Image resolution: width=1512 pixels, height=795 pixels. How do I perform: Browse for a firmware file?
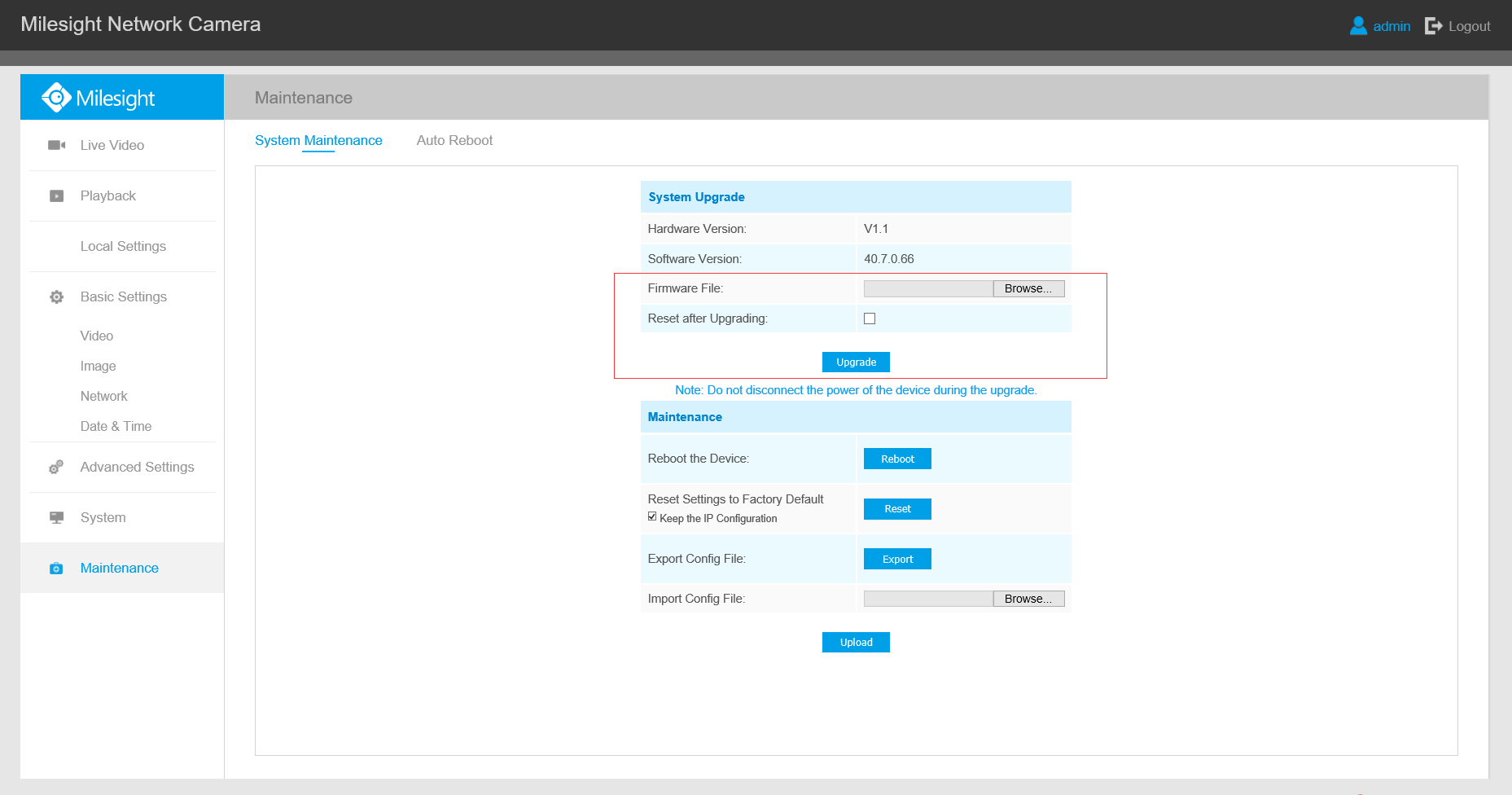coord(1028,289)
